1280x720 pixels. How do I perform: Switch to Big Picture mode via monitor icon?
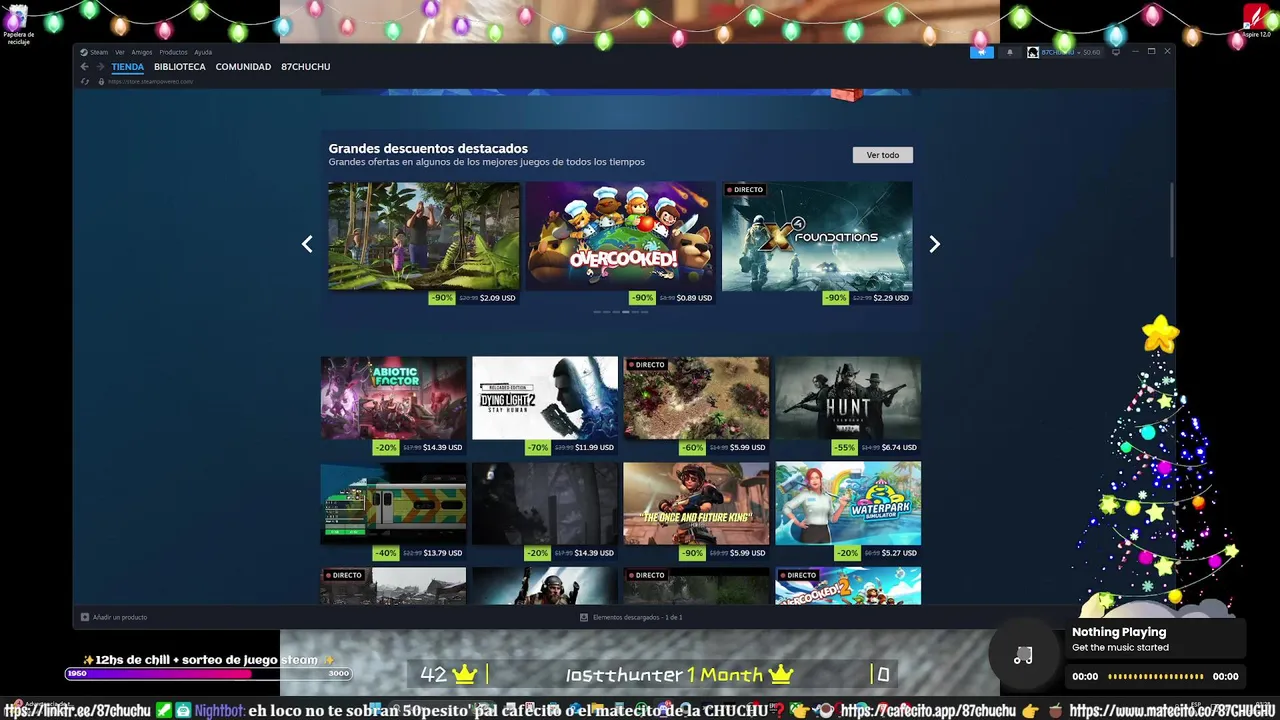[x=1116, y=52]
